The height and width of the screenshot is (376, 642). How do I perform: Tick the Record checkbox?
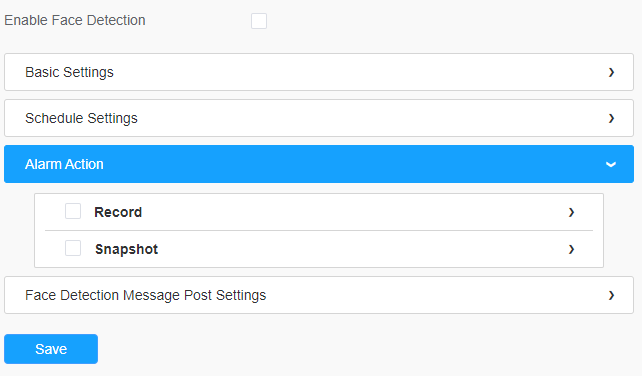tap(73, 211)
